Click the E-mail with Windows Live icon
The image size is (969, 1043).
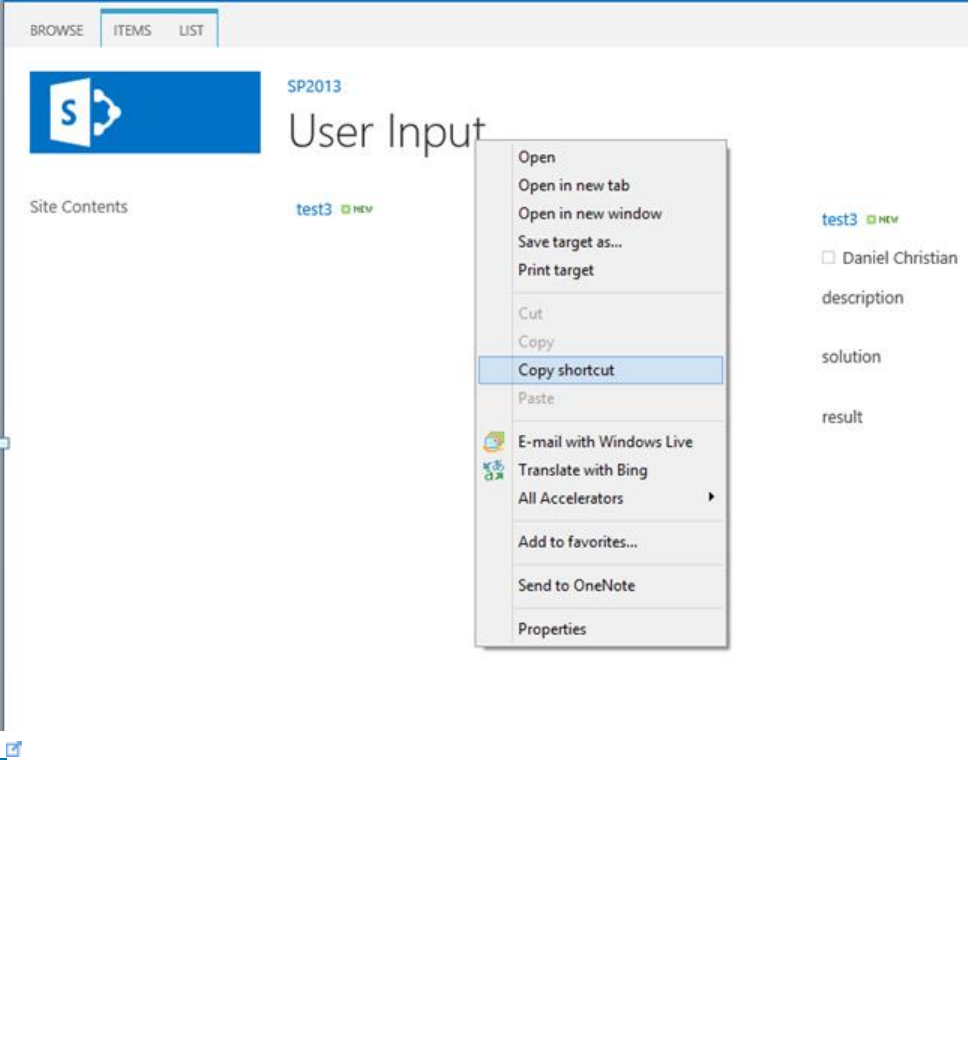click(x=493, y=442)
